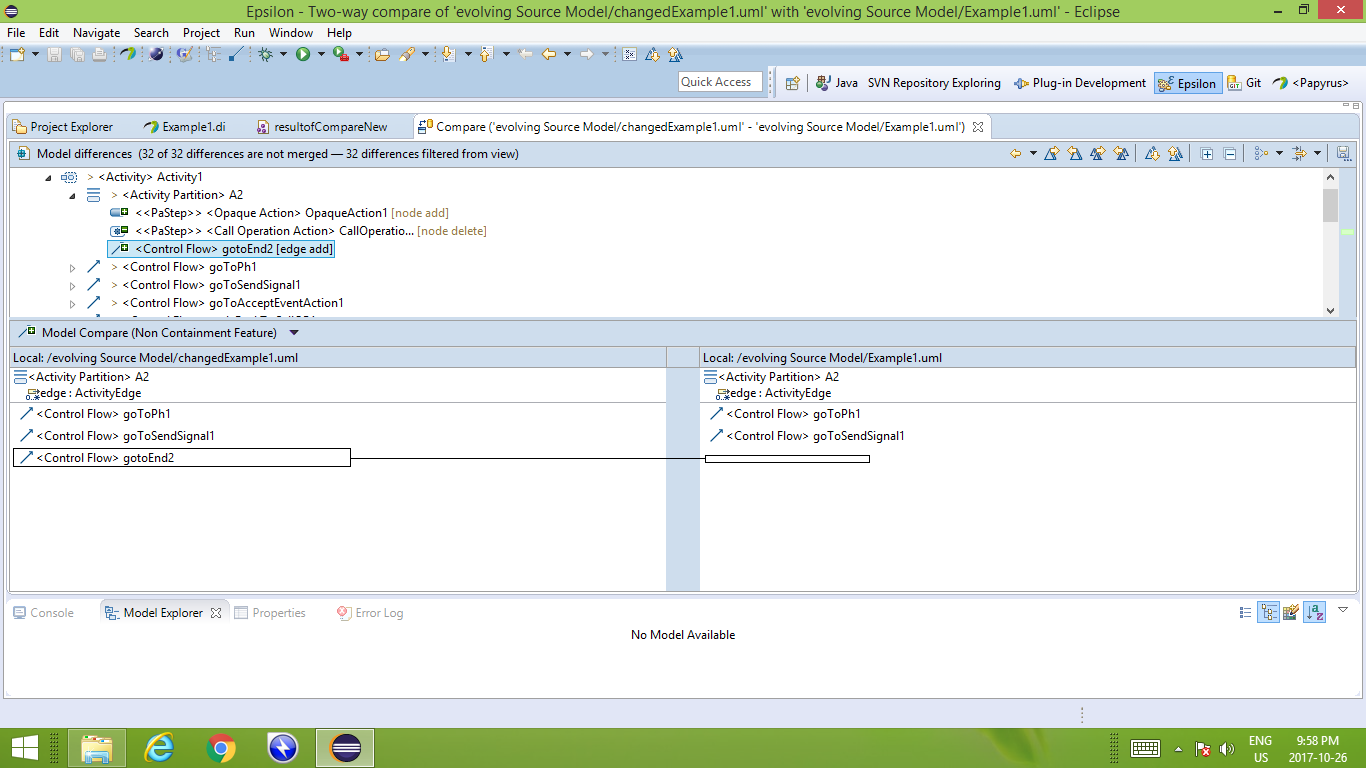Open the Console view tab

click(44, 613)
